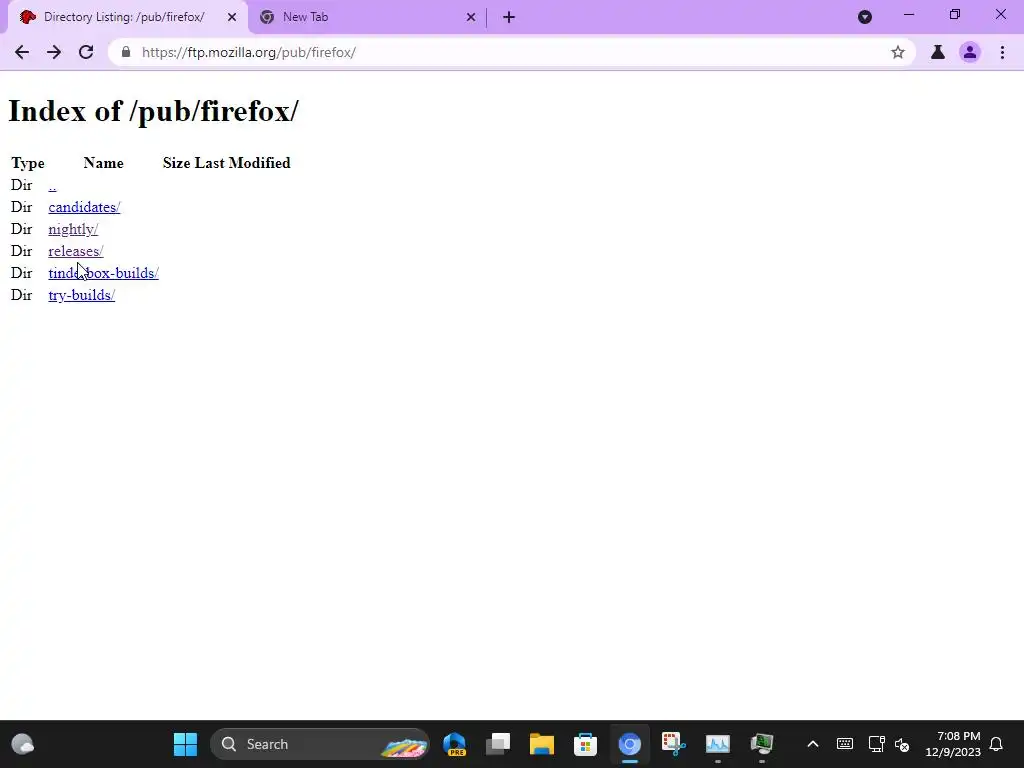
Task: Close the New Tab tab
Action: coord(471,17)
